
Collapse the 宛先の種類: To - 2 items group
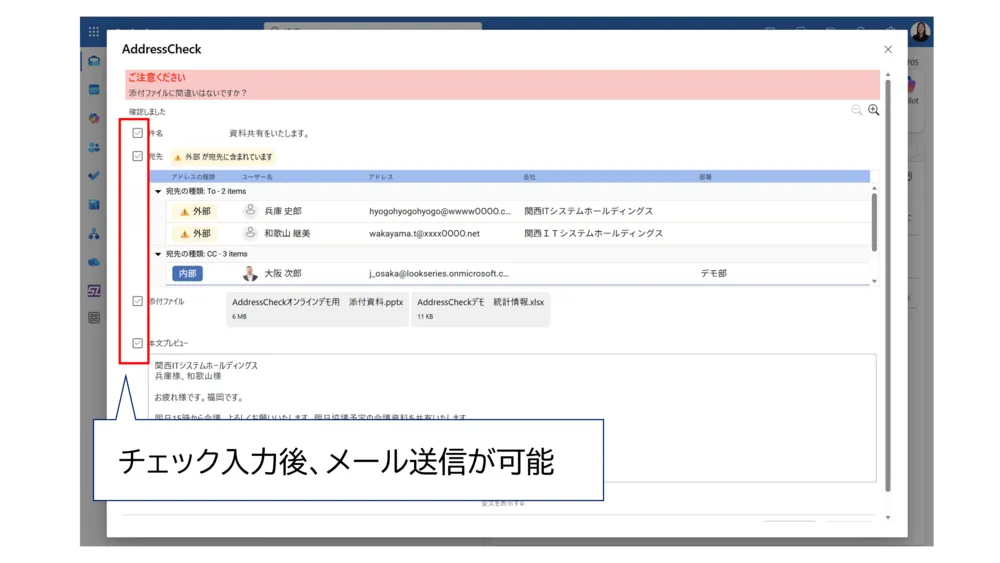(158, 191)
